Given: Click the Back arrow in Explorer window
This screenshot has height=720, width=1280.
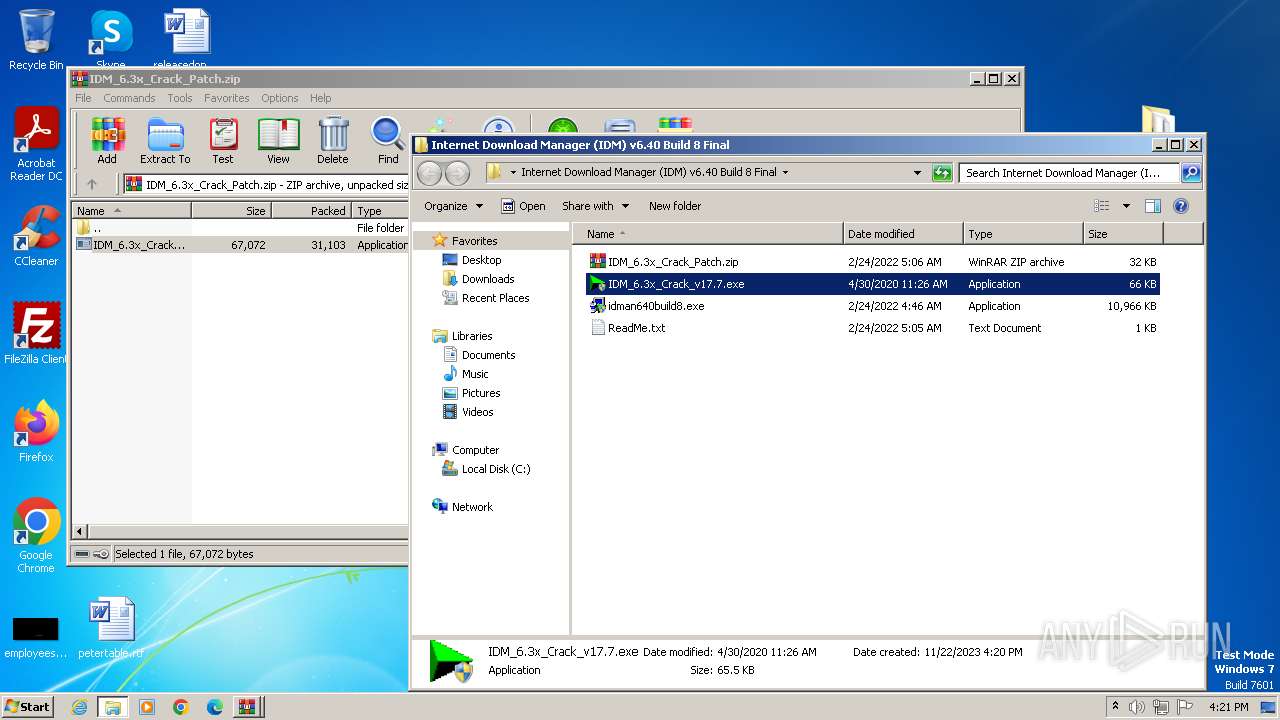Looking at the screenshot, I should click(x=430, y=173).
